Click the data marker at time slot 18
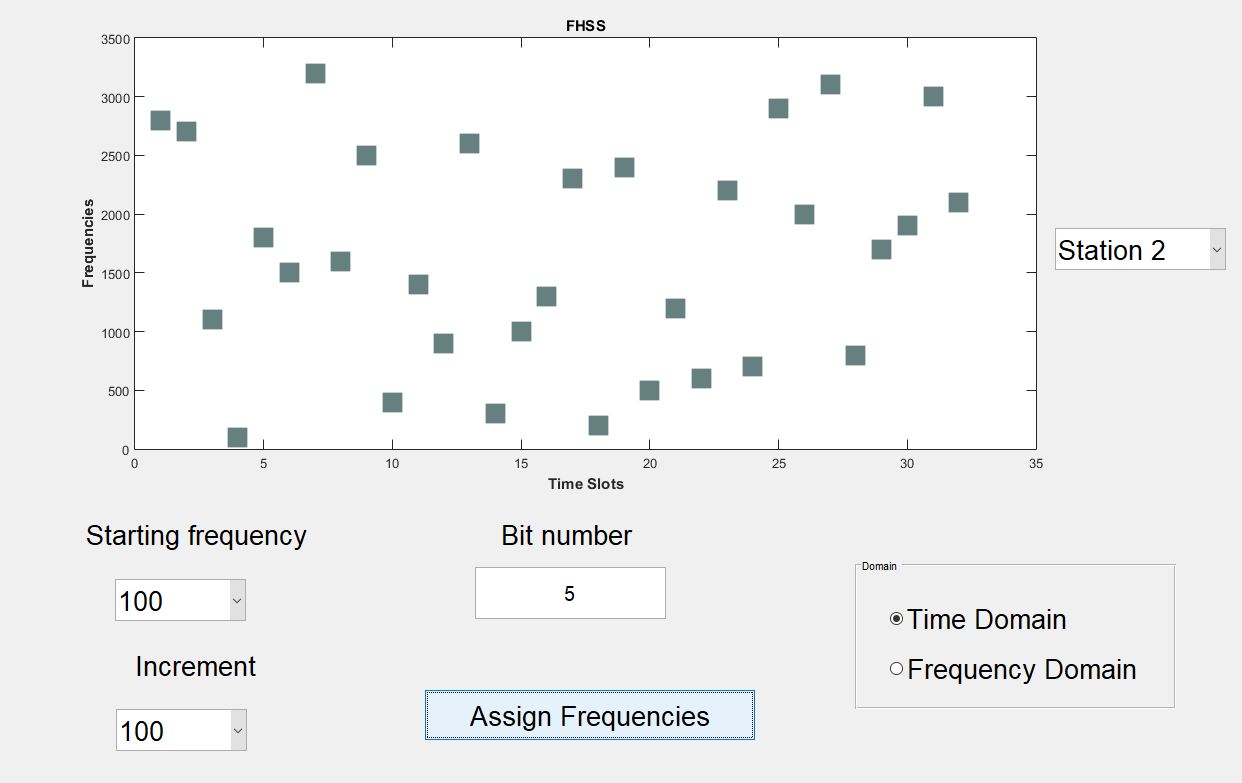 tap(598, 425)
